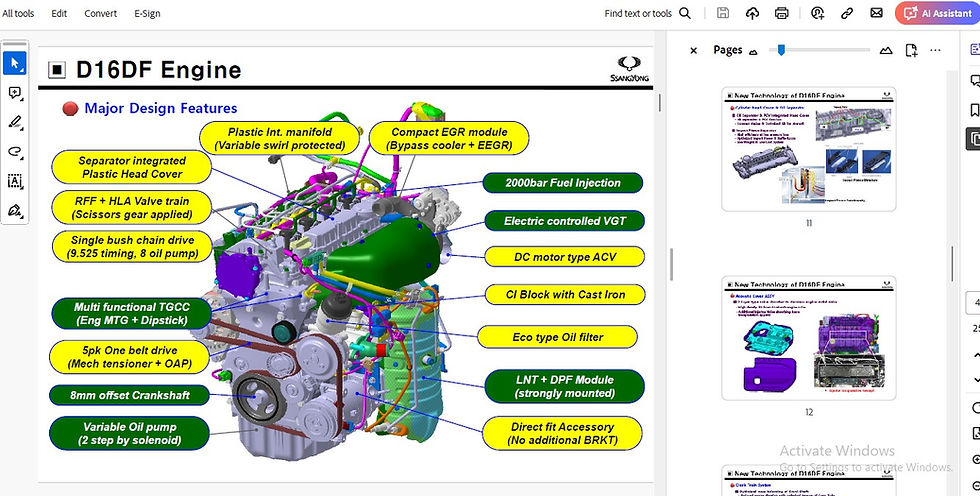Click the 'Multi functional TGCC' label

[x=131, y=314]
